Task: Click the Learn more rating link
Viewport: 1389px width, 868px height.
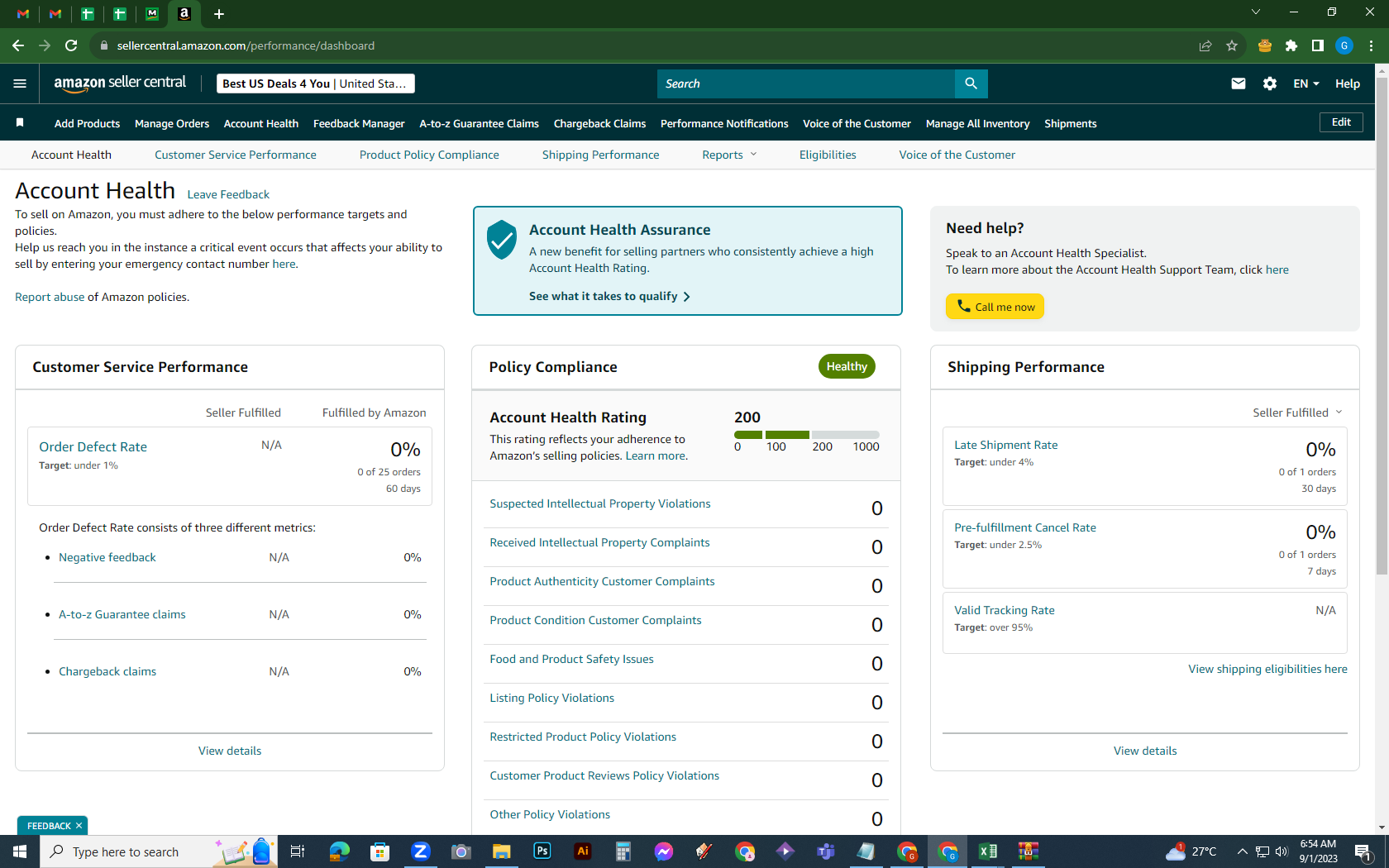Action: click(x=655, y=455)
